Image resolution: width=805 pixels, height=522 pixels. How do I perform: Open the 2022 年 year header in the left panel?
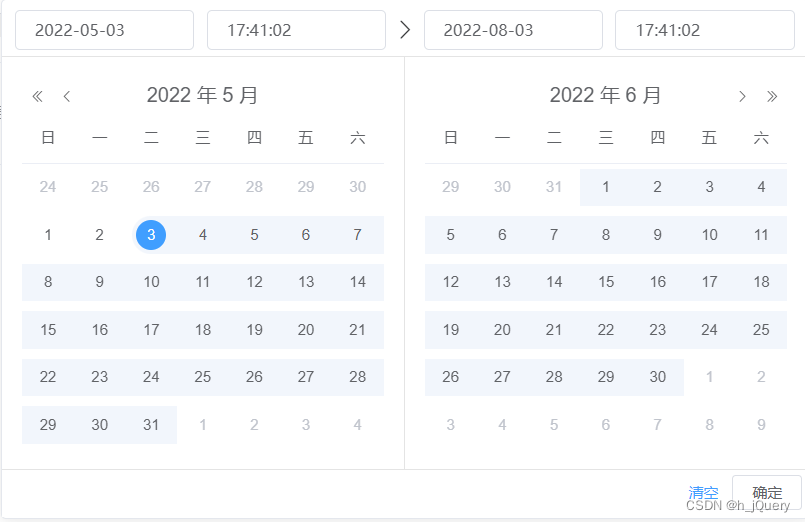coord(182,95)
